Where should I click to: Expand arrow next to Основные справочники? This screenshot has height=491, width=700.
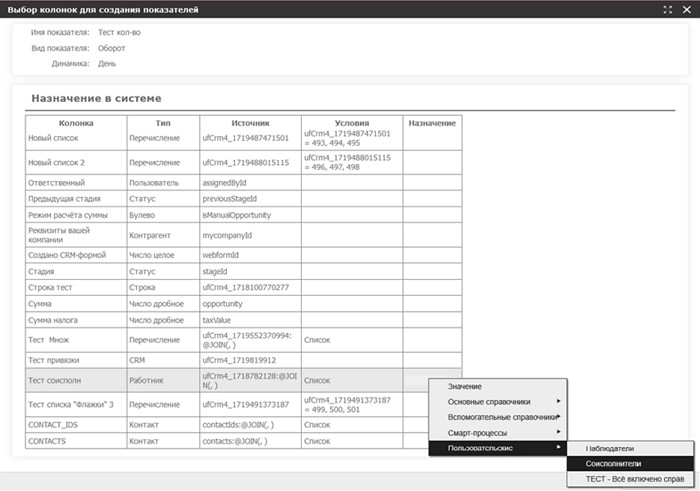pos(558,401)
